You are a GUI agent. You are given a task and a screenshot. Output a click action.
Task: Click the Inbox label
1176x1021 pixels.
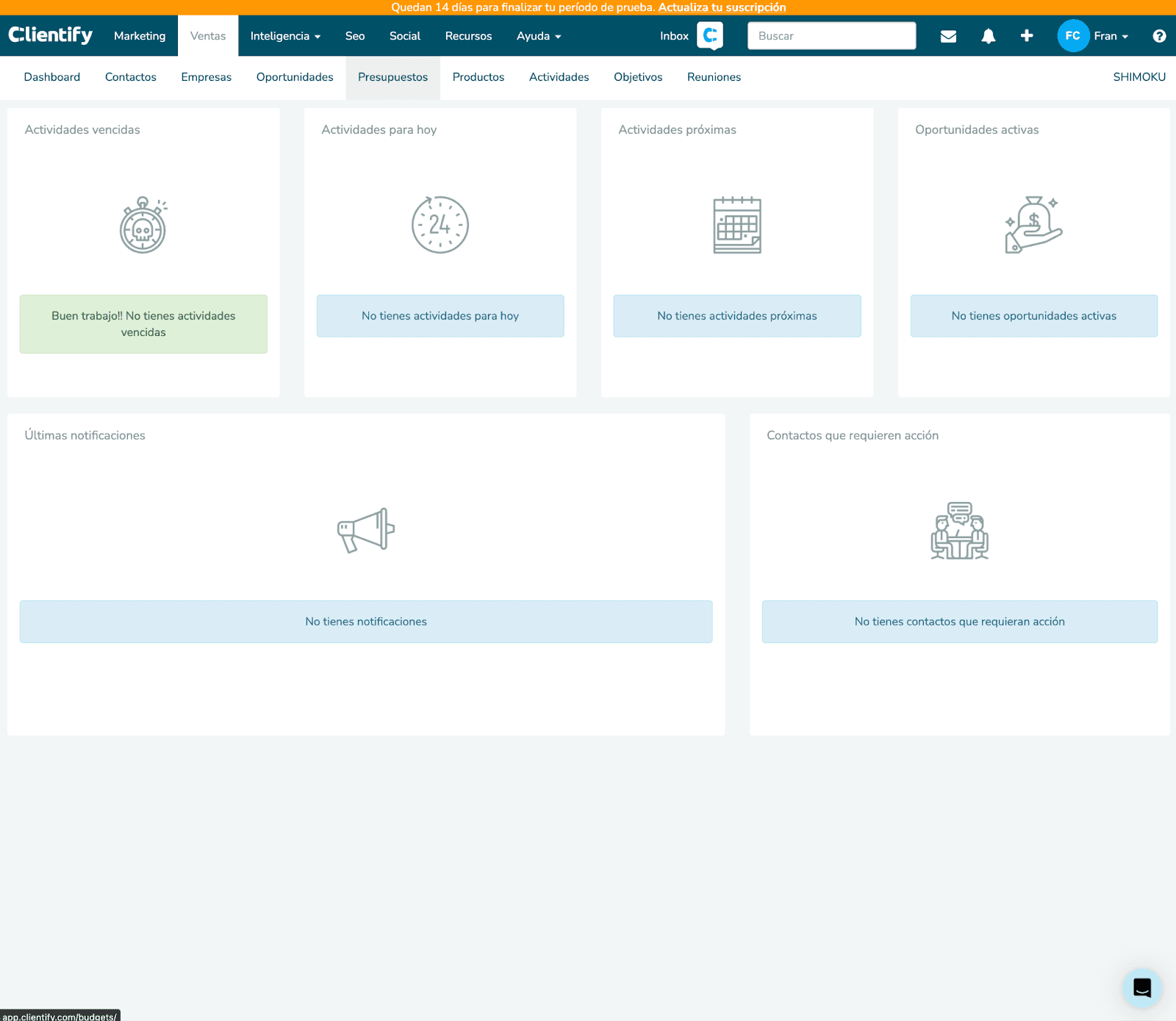(x=674, y=36)
